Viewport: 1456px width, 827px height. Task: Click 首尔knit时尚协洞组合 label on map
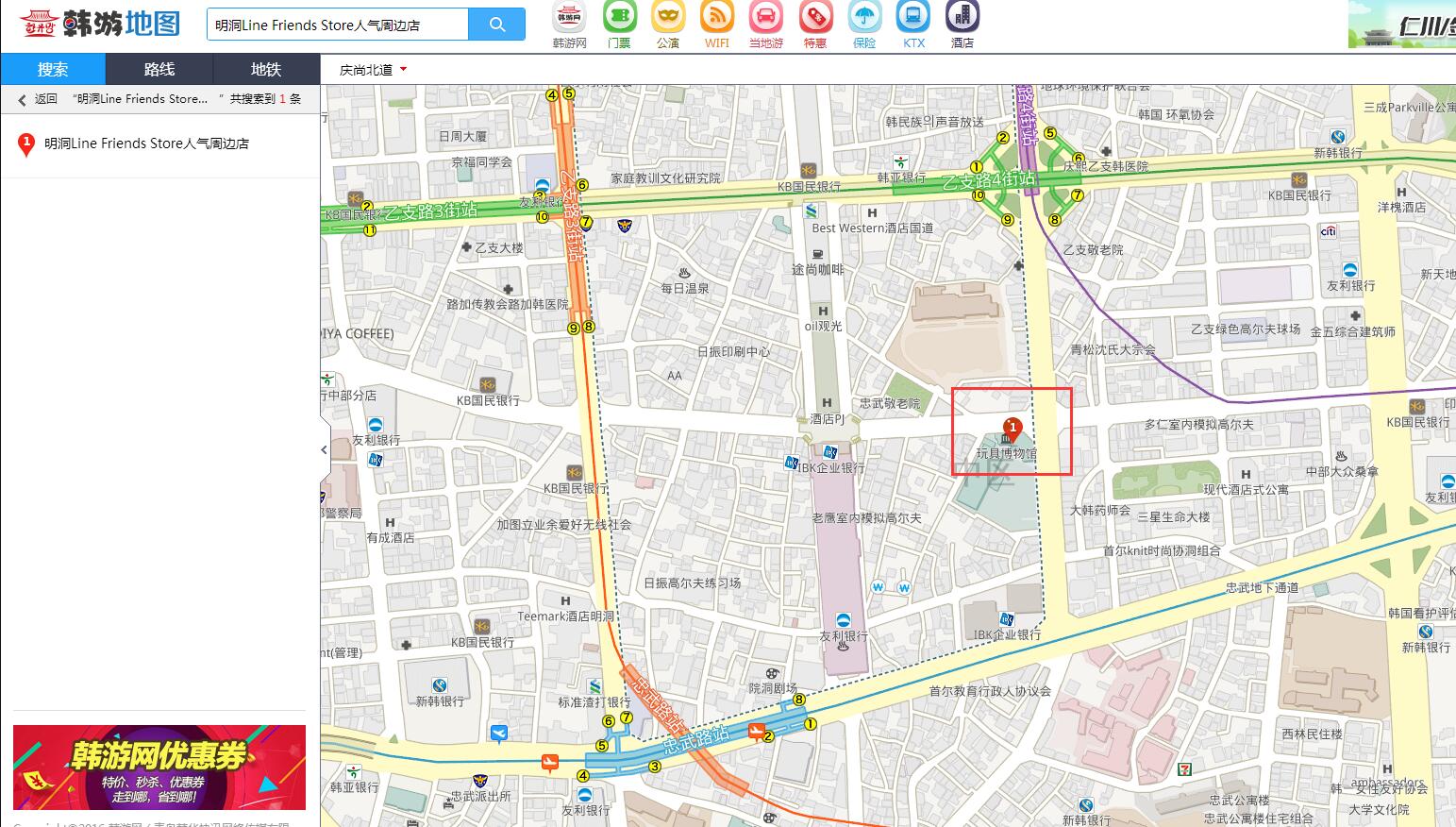click(x=1162, y=550)
